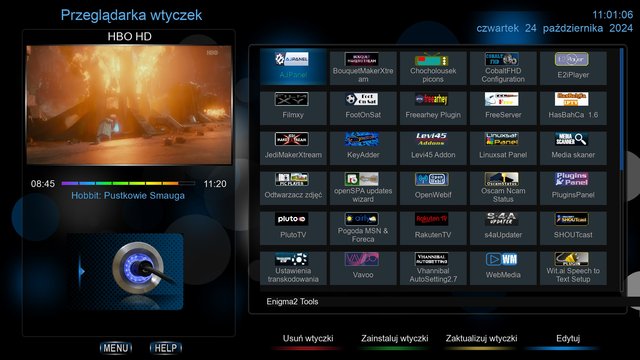
Task: Launch the RakutenTV plugin
Action: coord(433,227)
